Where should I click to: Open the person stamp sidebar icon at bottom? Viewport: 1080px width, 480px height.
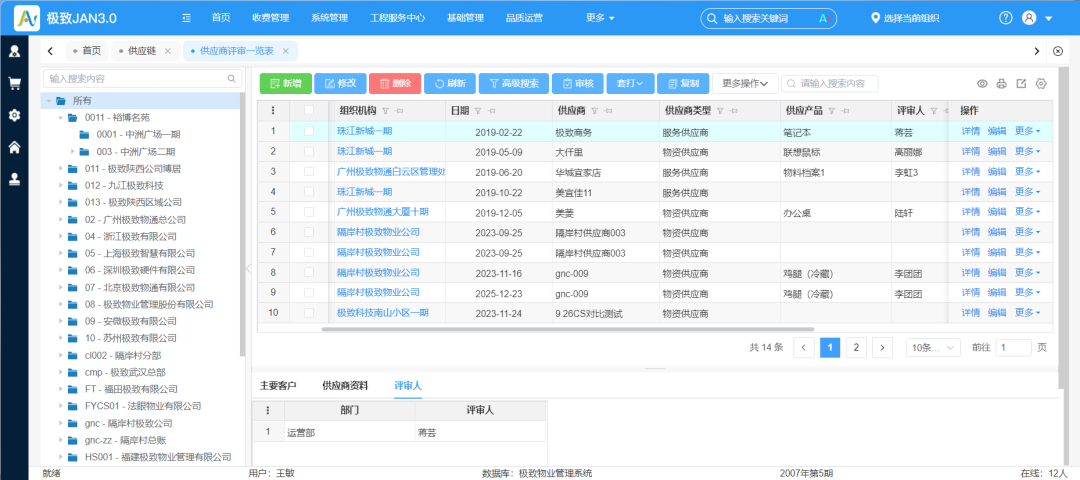coord(14,178)
